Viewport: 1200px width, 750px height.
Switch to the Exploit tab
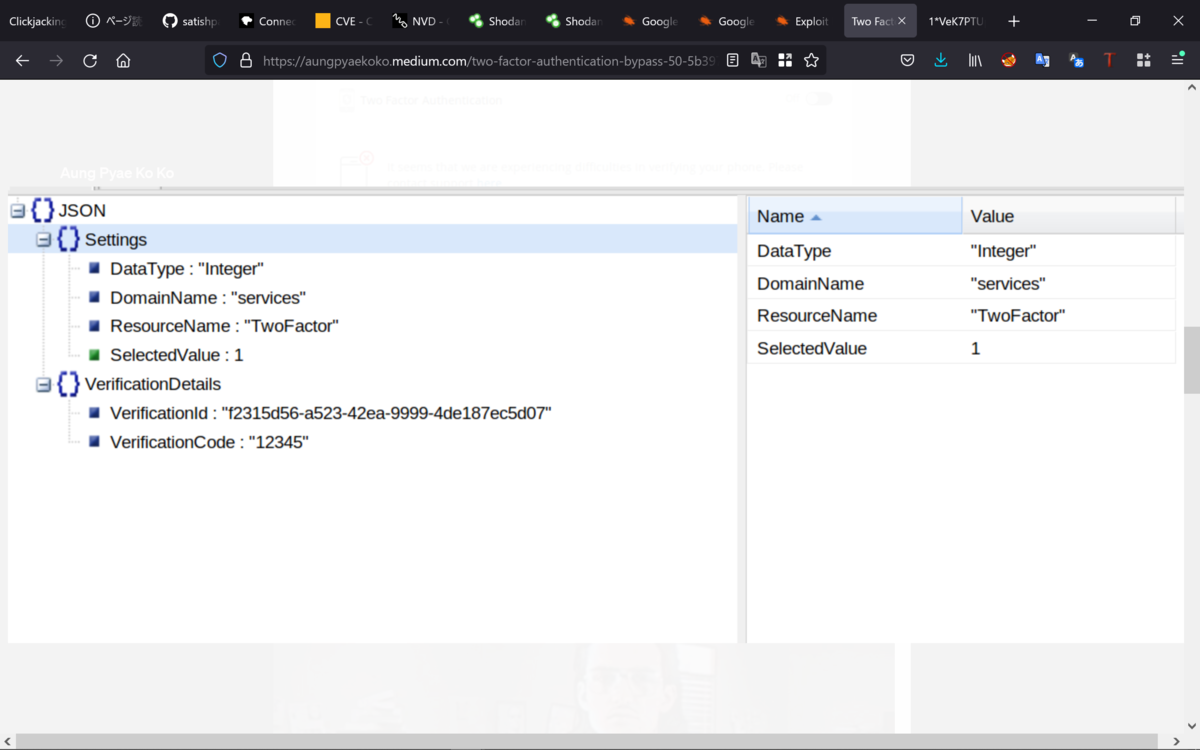[803, 21]
